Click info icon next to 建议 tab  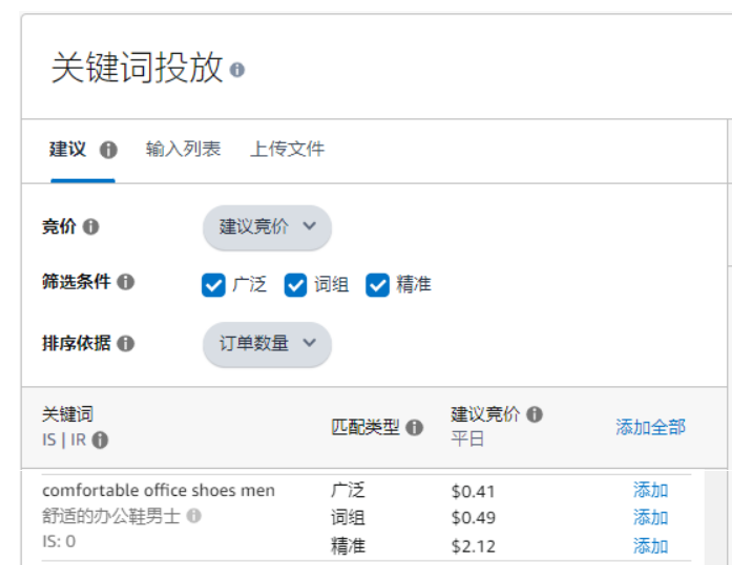point(109,150)
